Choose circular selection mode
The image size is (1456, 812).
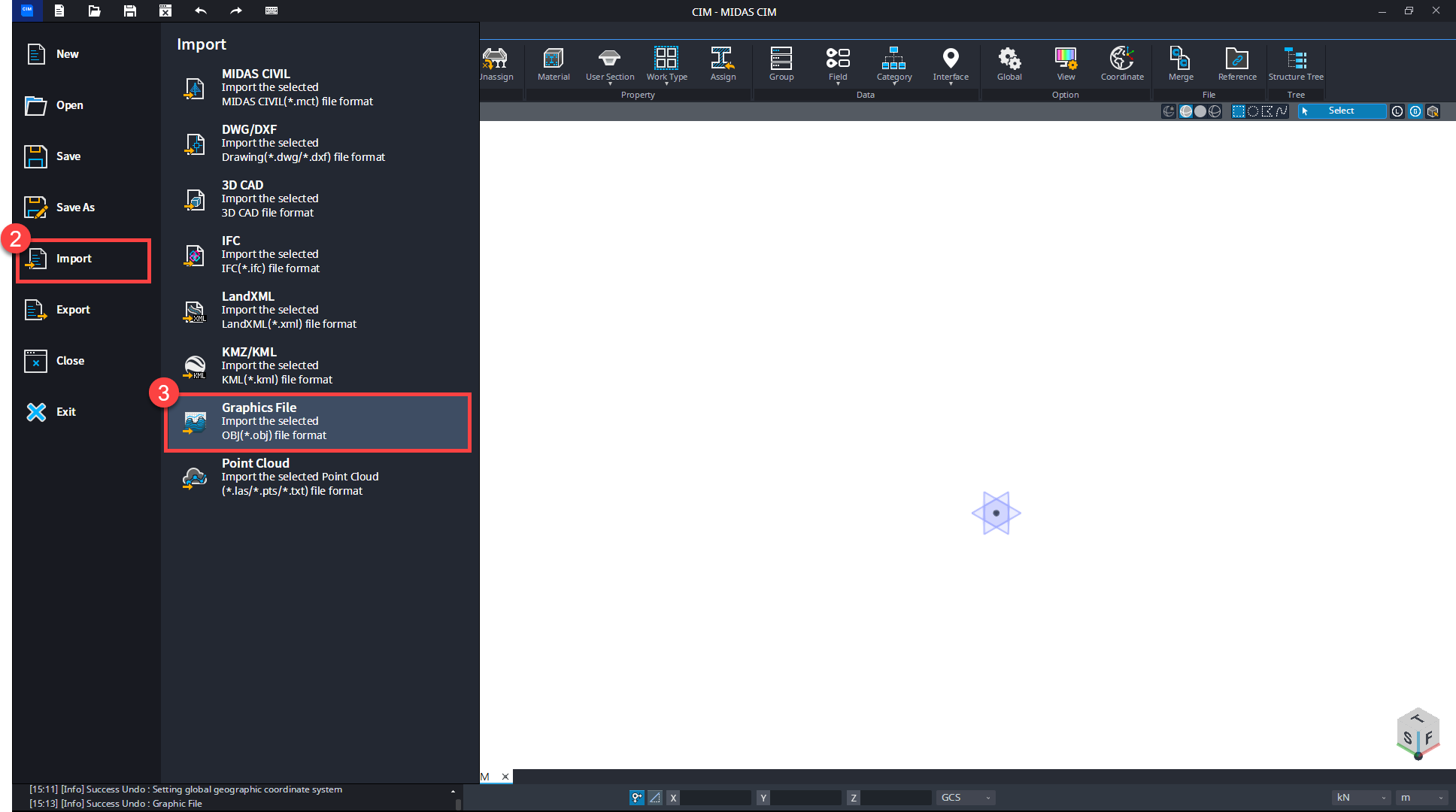click(x=1253, y=111)
